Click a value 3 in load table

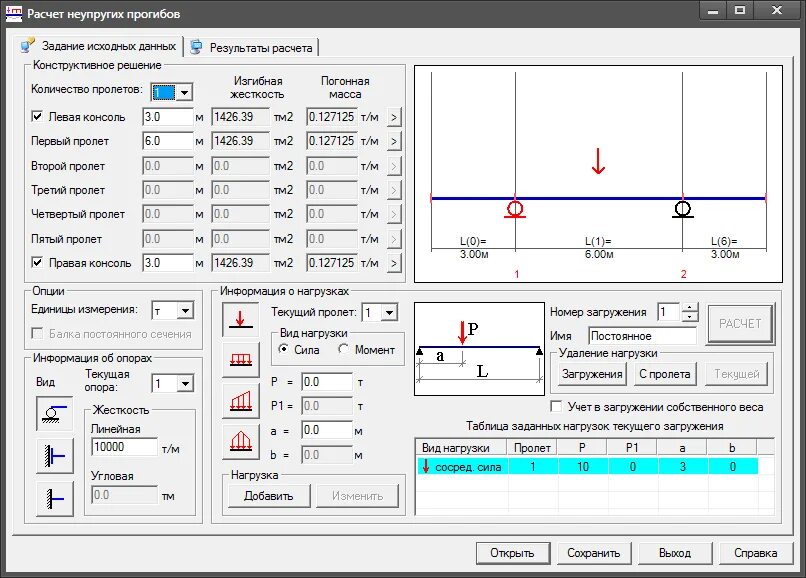pyautogui.click(x=683, y=466)
